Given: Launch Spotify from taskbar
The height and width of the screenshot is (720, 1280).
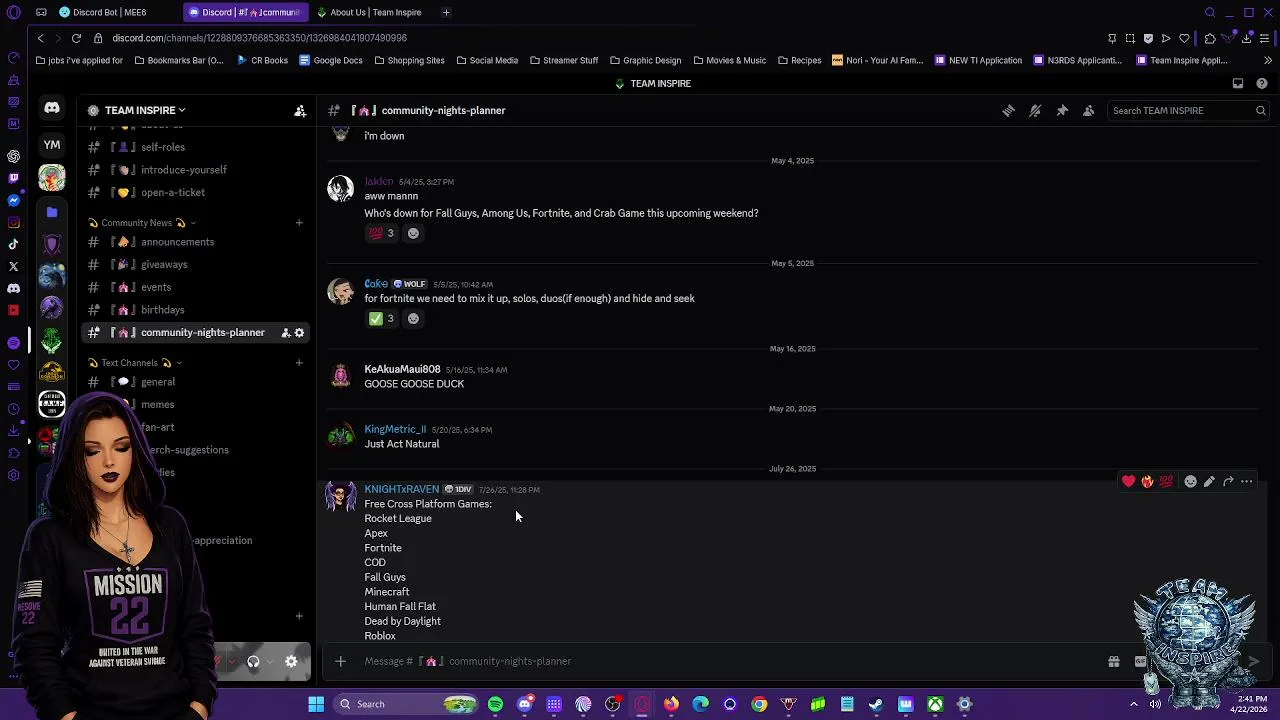Looking at the screenshot, I should coord(495,704).
